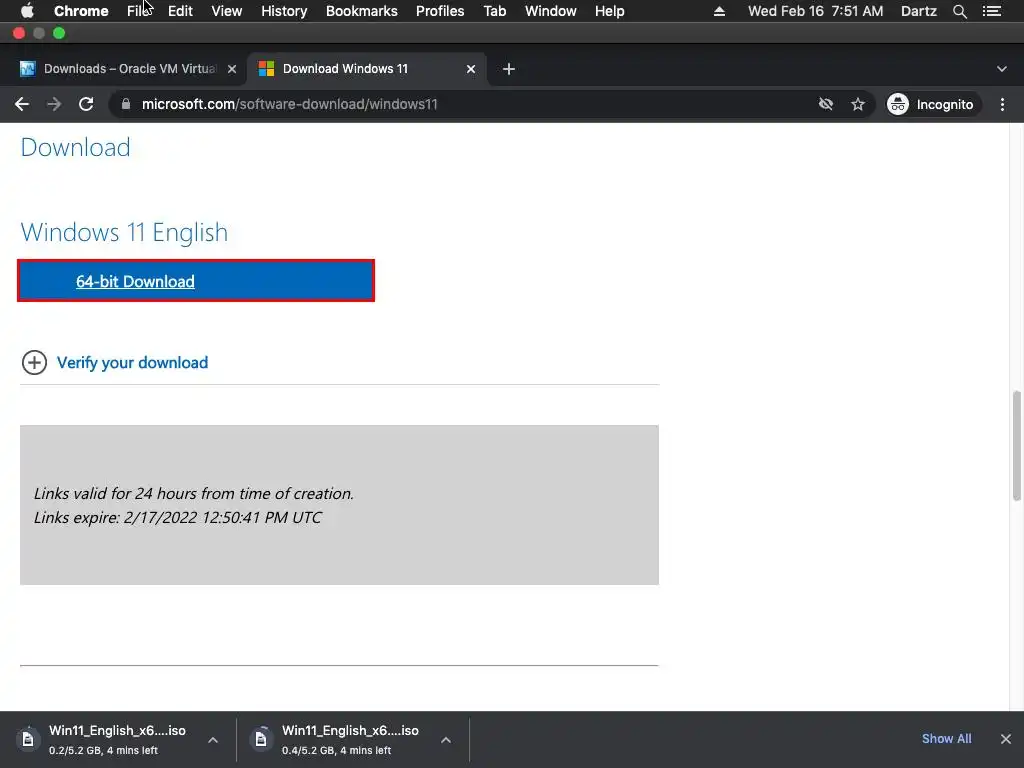1024x768 pixels.
Task: Open the Help menu
Action: (609, 11)
